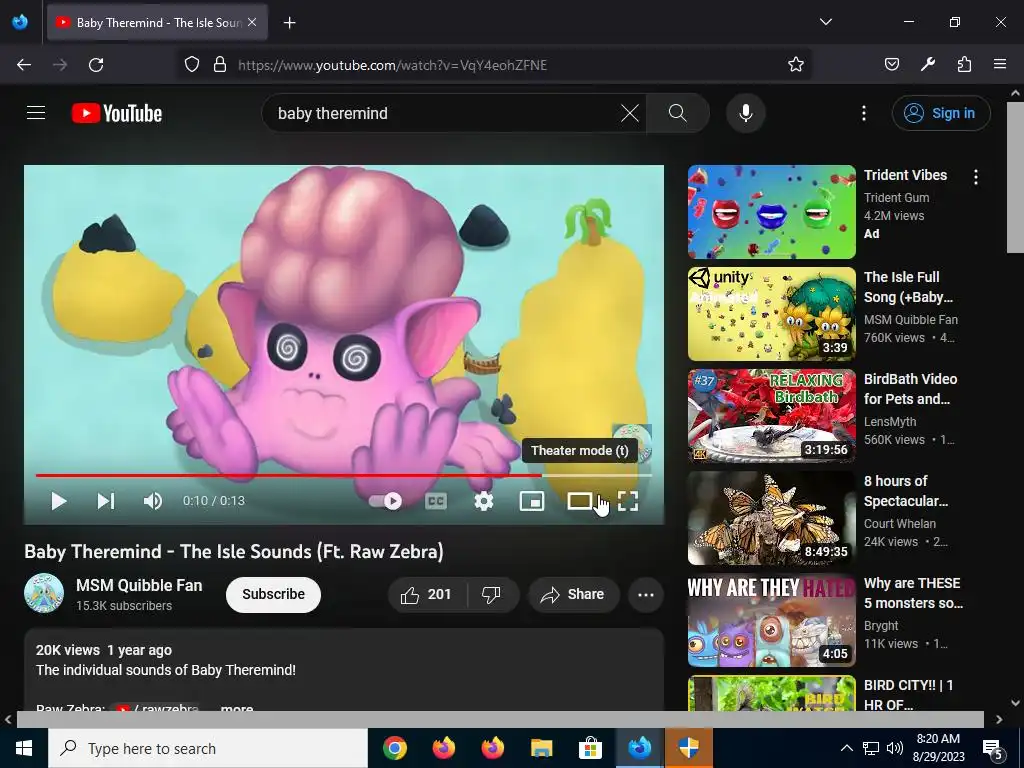Bookmark this page with star
This screenshot has height=768, width=1024.
795,64
